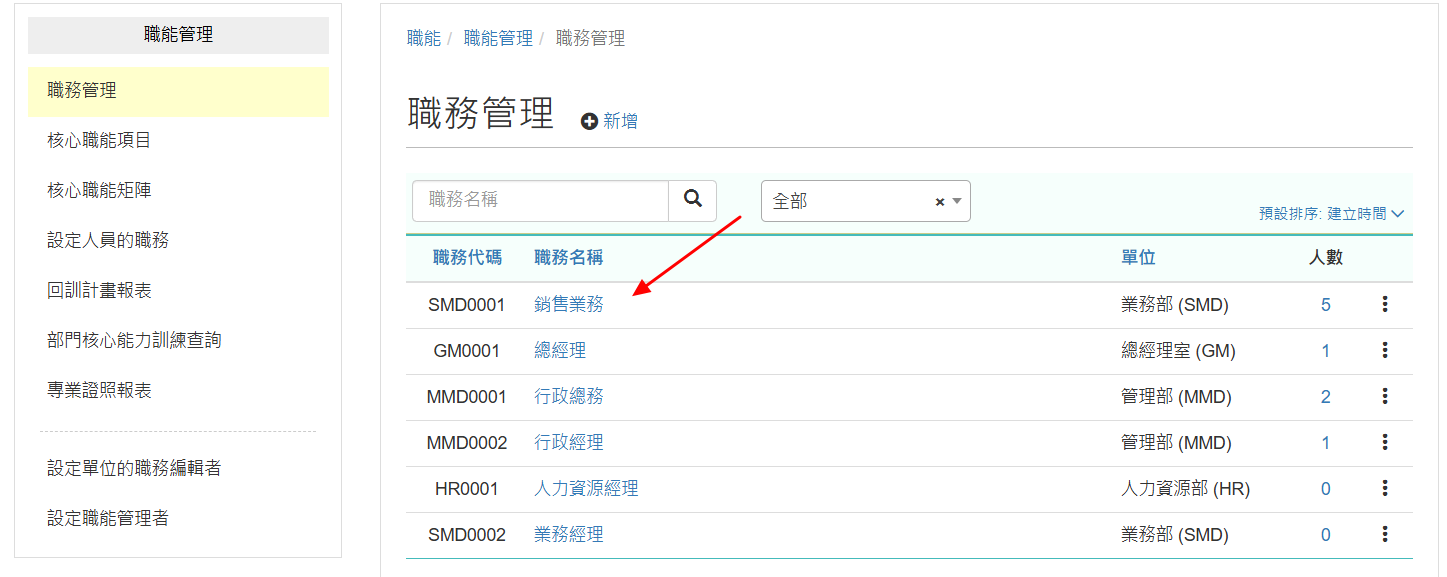Select 職務管理 in the sidebar
The width and height of the screenshot is (1447, 577).
tap(178, 91)
